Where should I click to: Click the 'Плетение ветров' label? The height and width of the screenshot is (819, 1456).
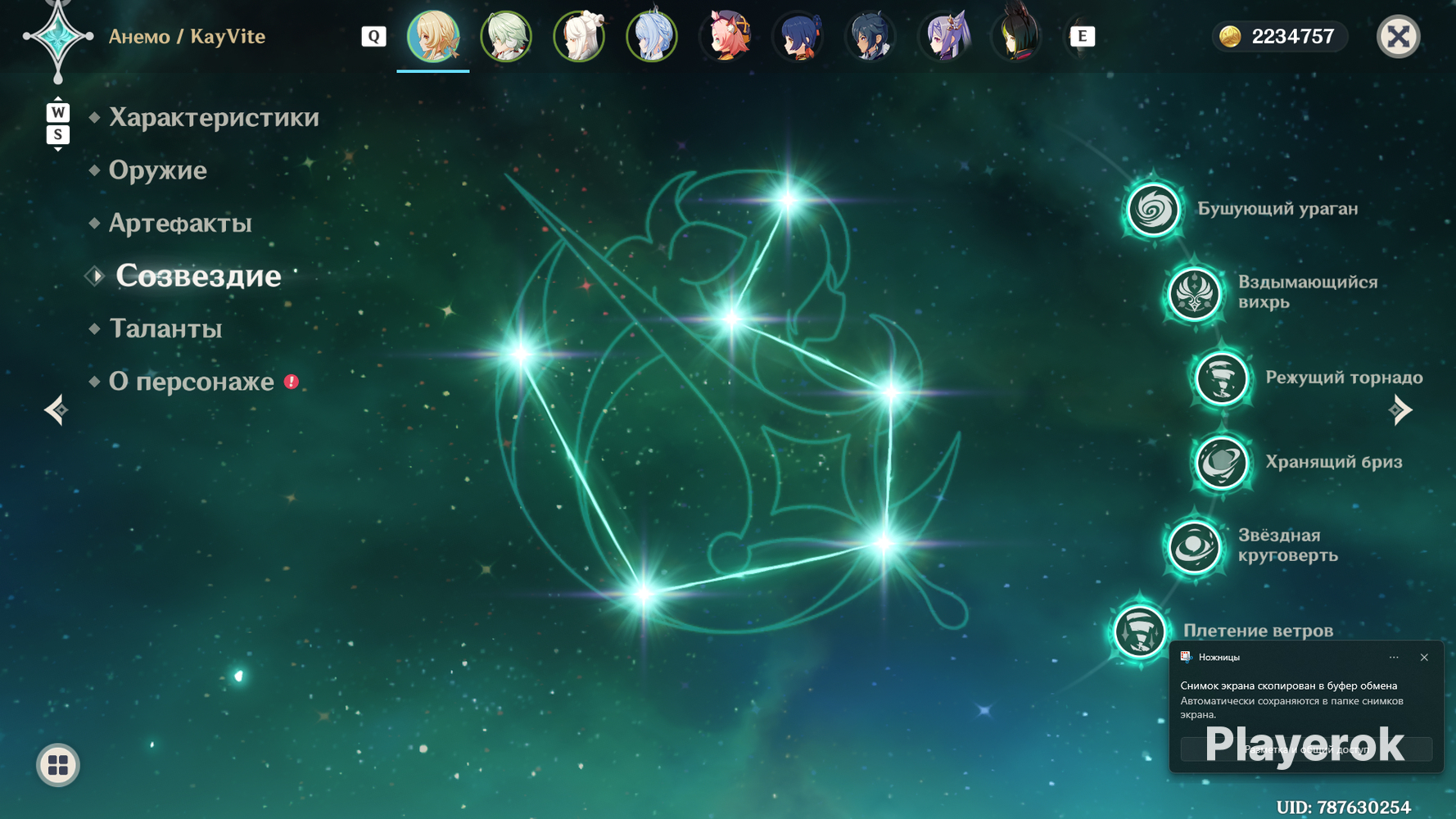(1258, 631)
